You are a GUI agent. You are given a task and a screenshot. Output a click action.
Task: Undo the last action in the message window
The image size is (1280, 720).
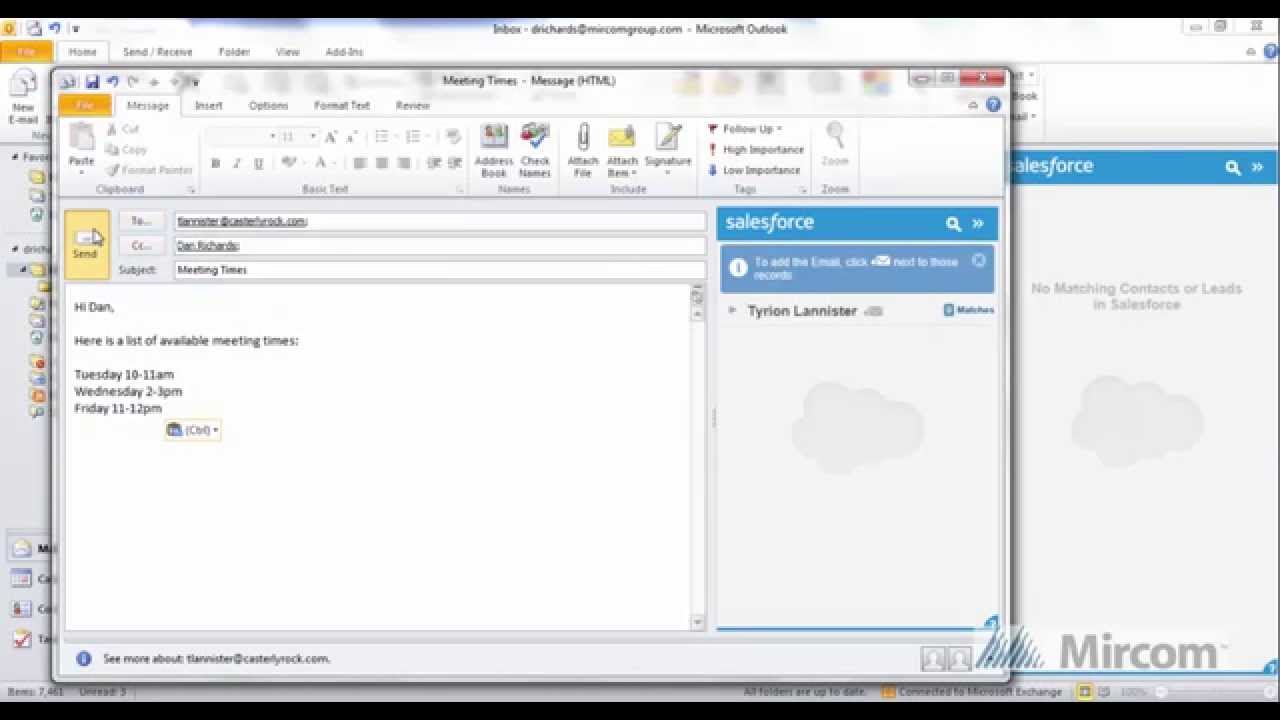click(x=113, y=82)
